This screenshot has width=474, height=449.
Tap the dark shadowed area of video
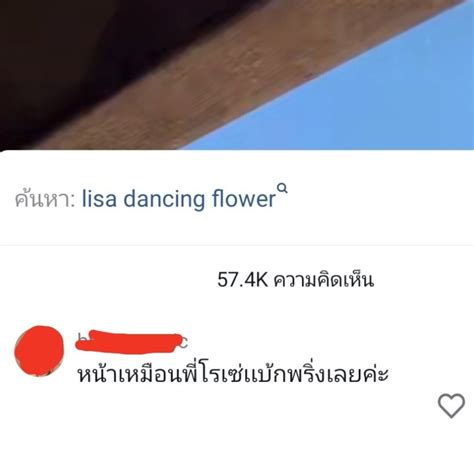click(67, 50)
